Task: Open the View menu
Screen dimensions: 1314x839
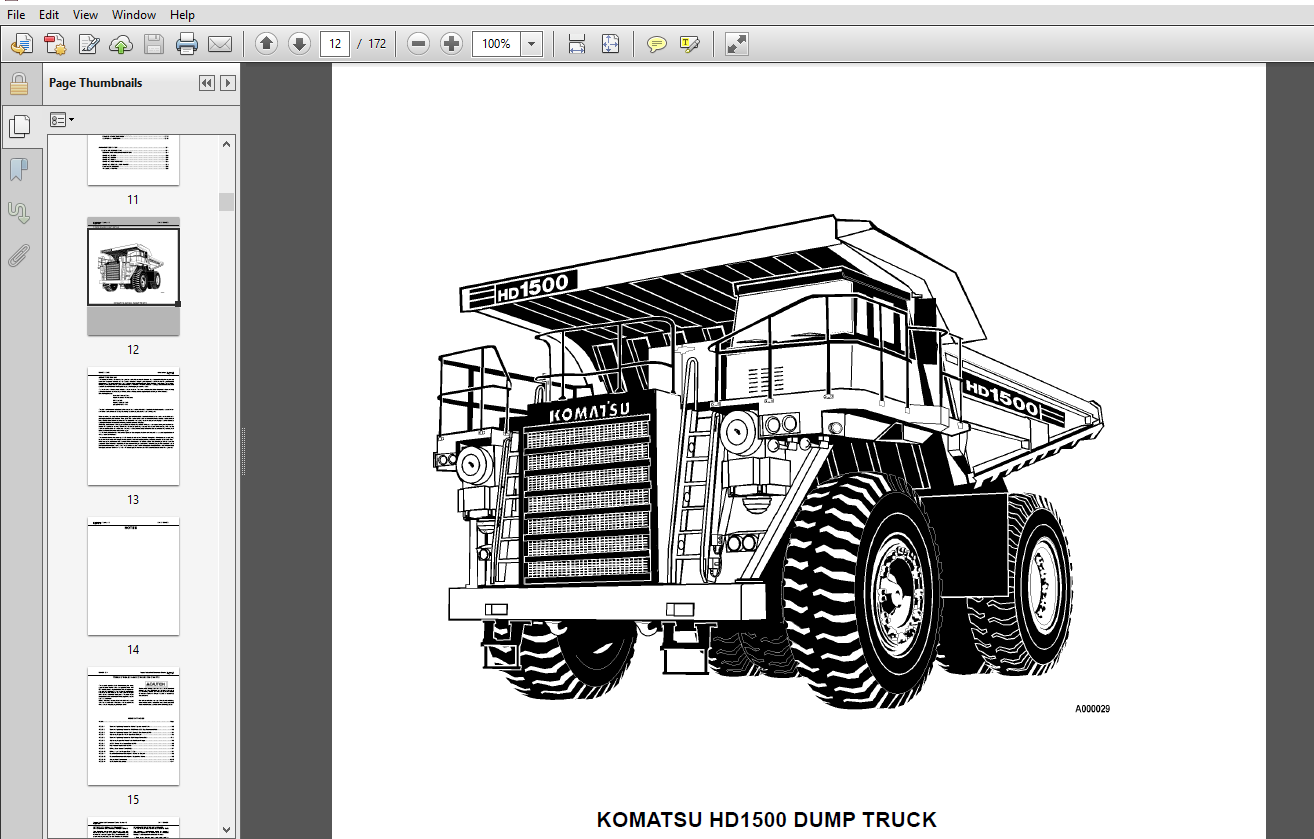Action: coord(86,15)
